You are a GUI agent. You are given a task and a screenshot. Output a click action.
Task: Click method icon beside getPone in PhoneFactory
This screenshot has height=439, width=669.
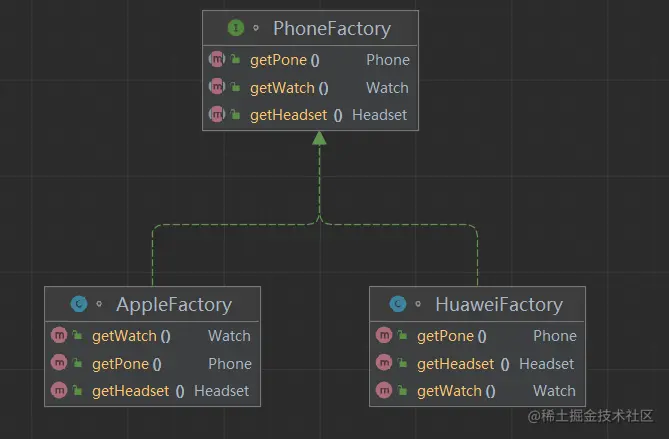(x=216, y=60)
